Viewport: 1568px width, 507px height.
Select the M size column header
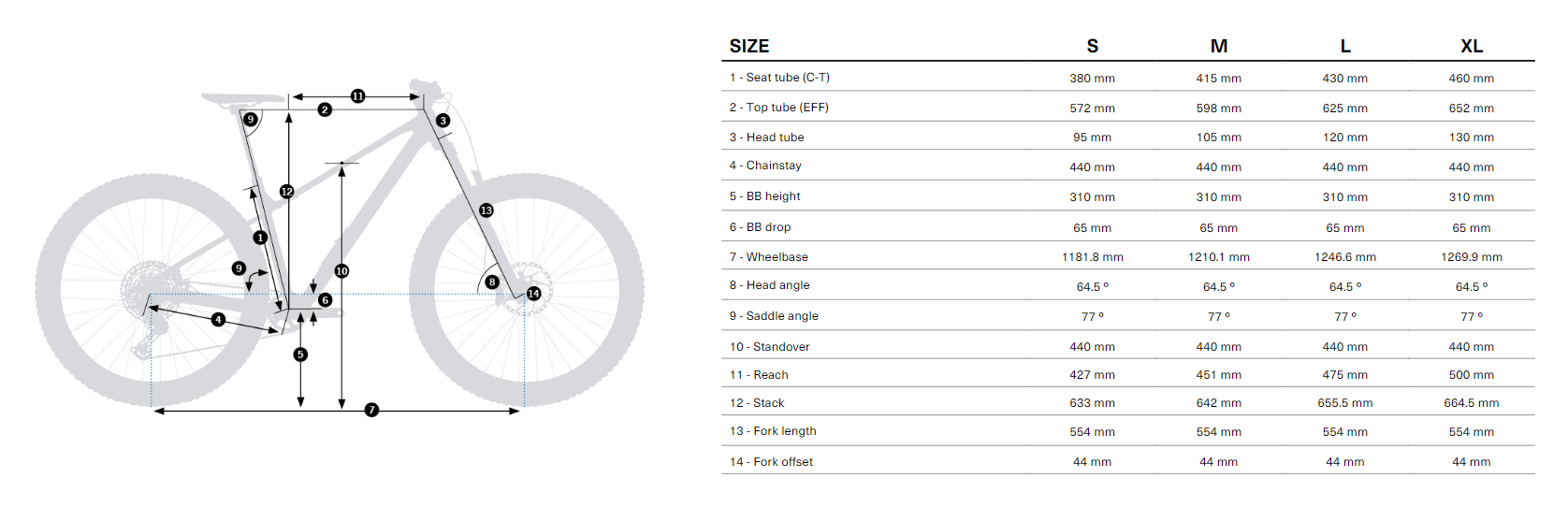(x=1218, y=46)
